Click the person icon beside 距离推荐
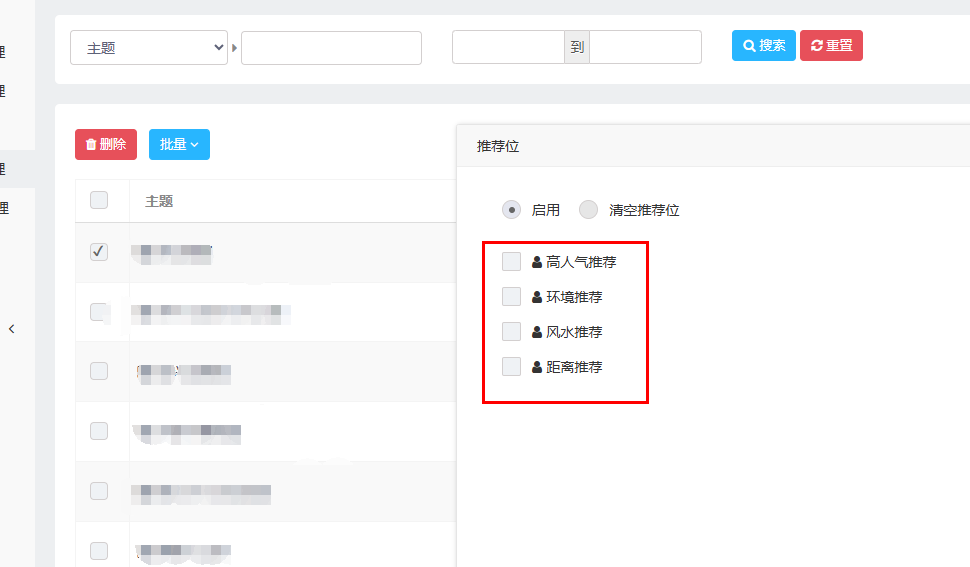 (x=537, y=367)
